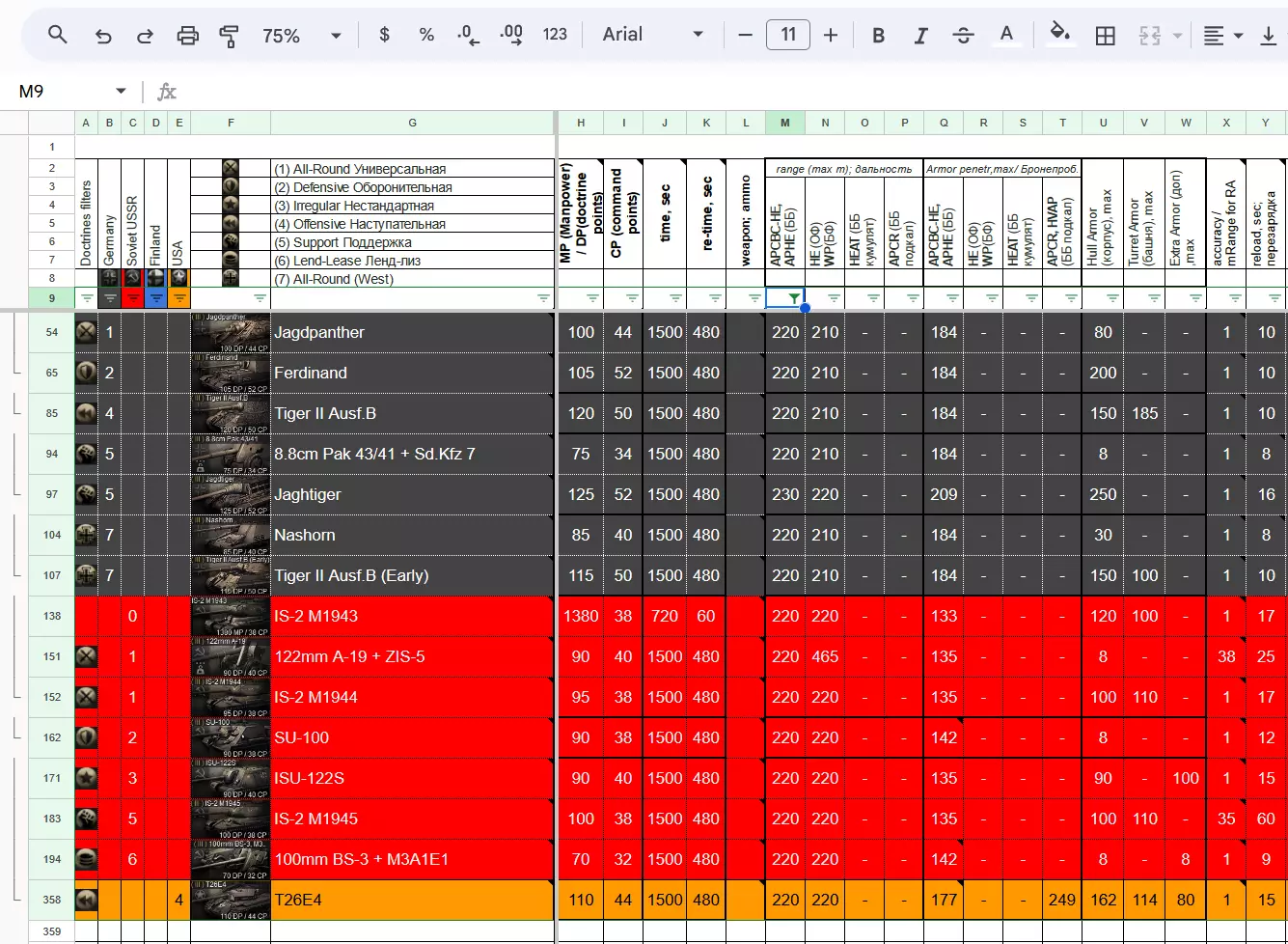Image resolution: width=1288 pixels, height=944 pixels.
Task: Open the horizontal align menu
Action: pos(1221,36)
